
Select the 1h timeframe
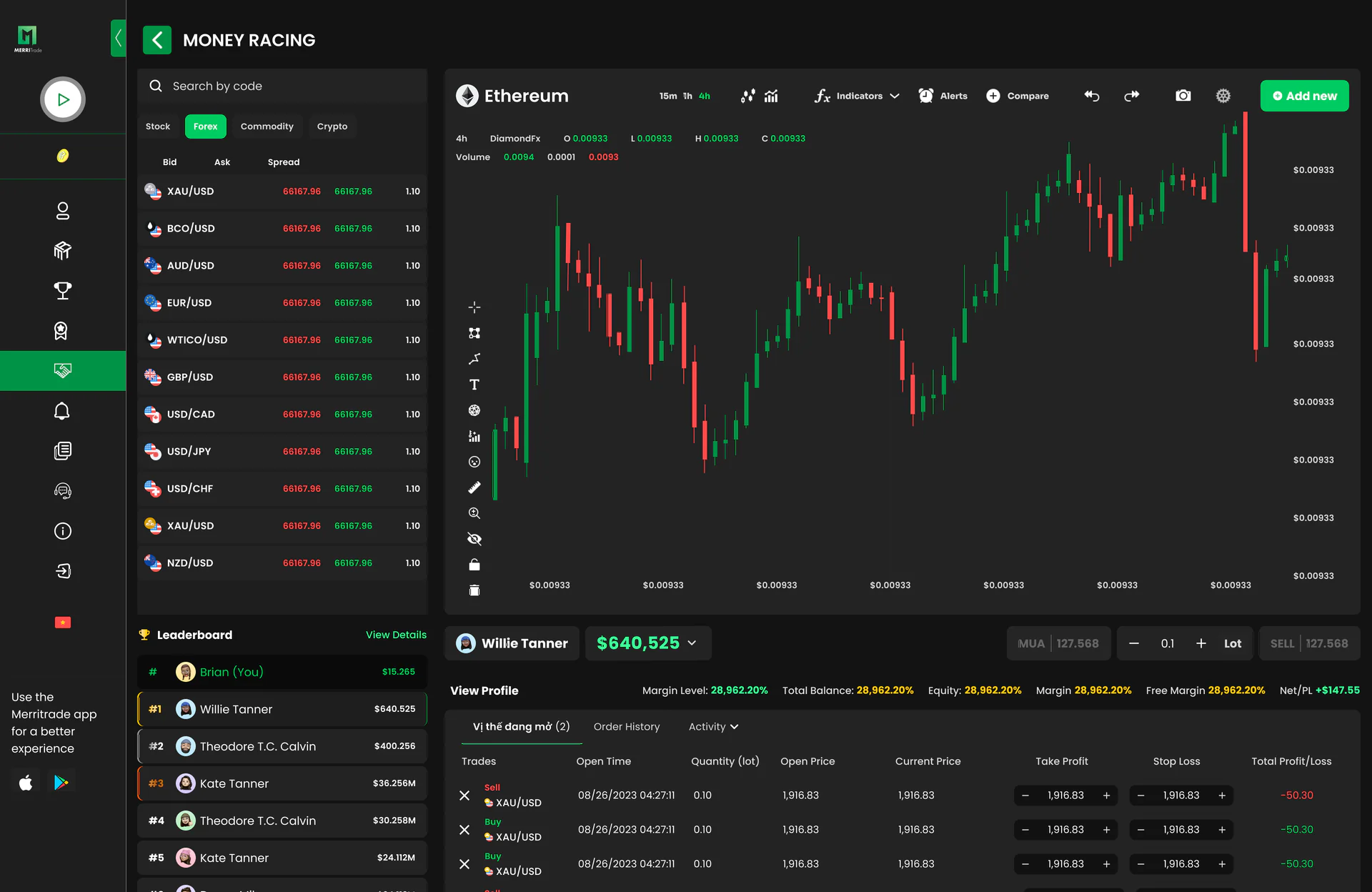point(687,96)
